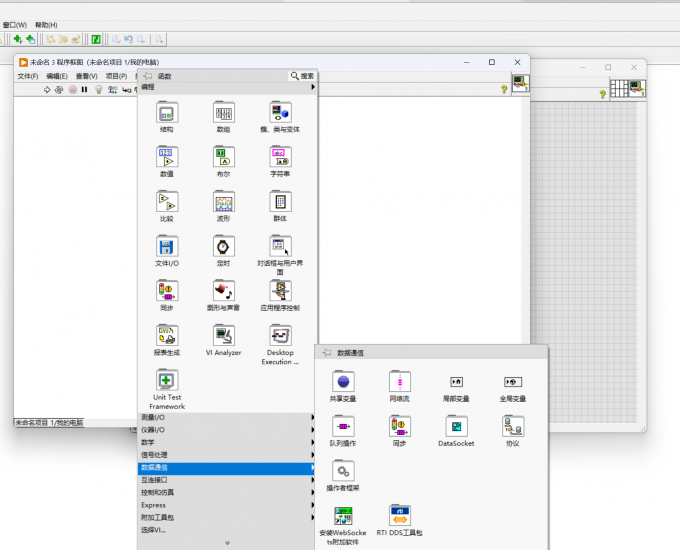Pause execution on block diagram toolbar
The width and height of the screenshot is (680, 550).
(85, 89)
